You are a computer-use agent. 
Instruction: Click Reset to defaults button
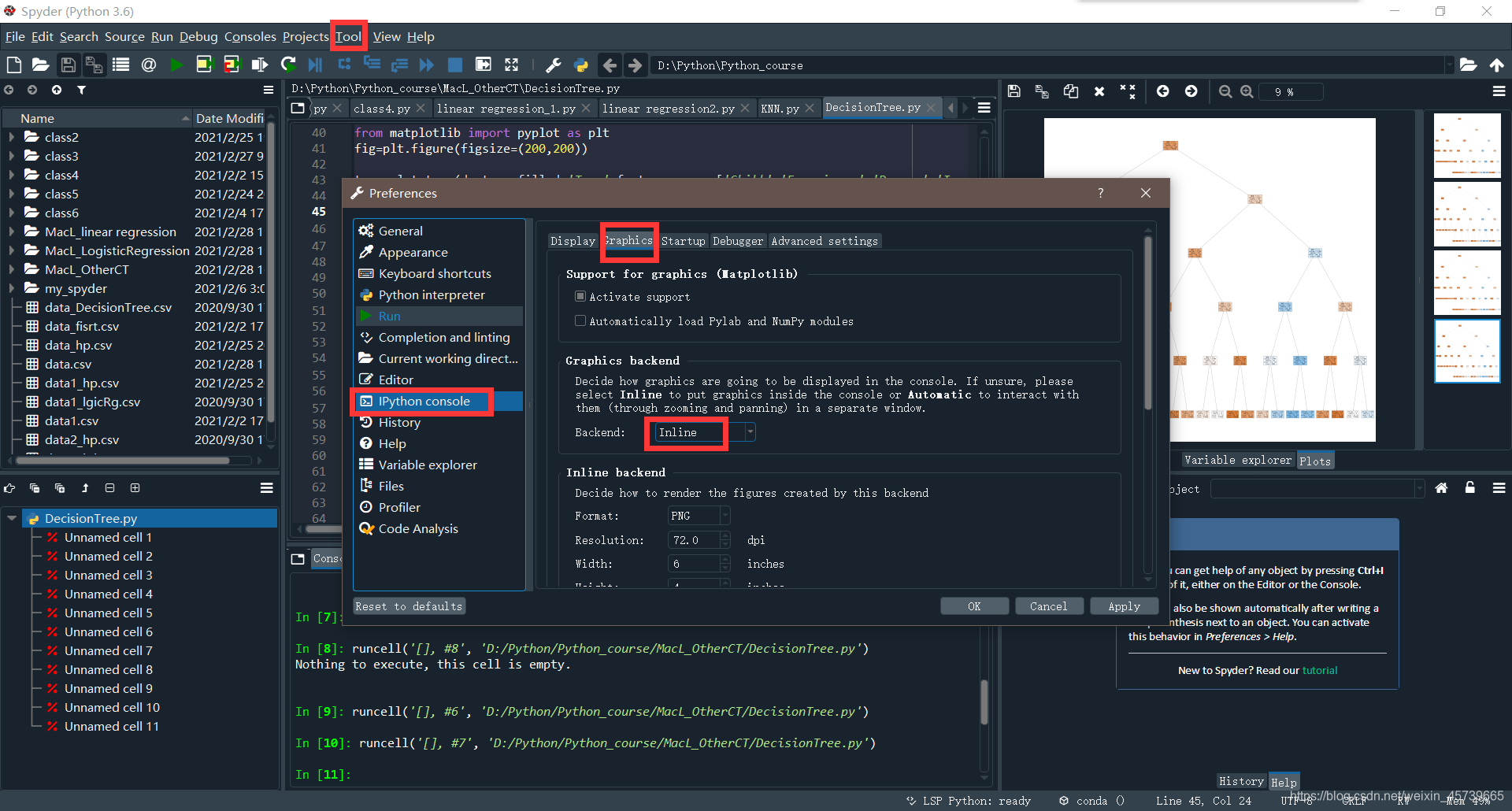coord(409,606)
